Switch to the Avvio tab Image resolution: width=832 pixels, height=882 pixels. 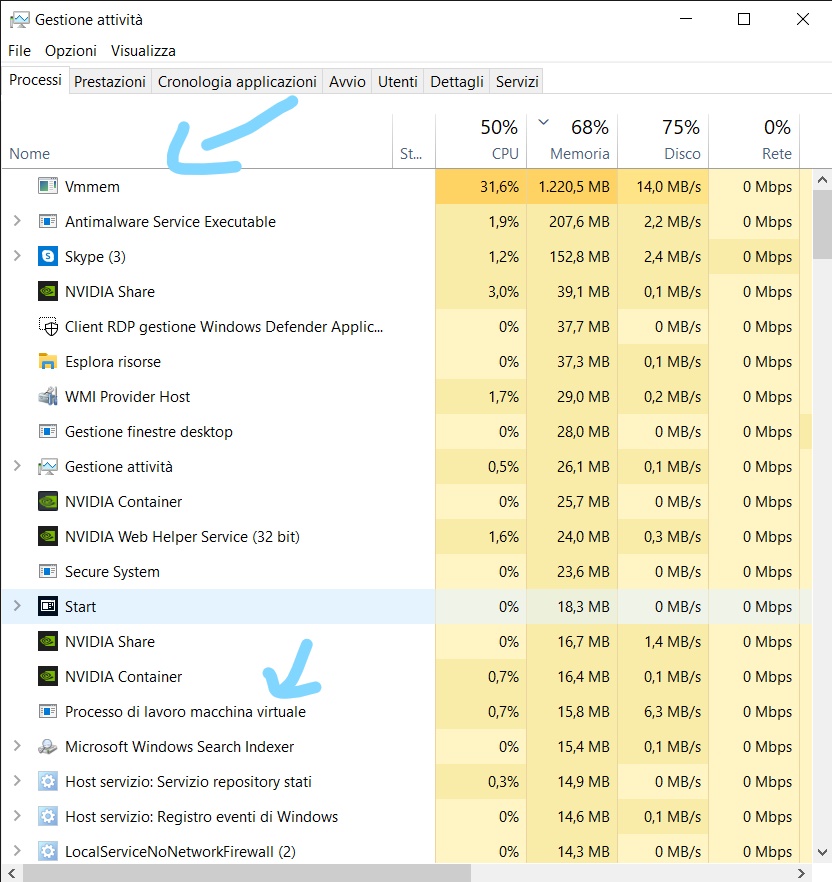coord(347,82)
